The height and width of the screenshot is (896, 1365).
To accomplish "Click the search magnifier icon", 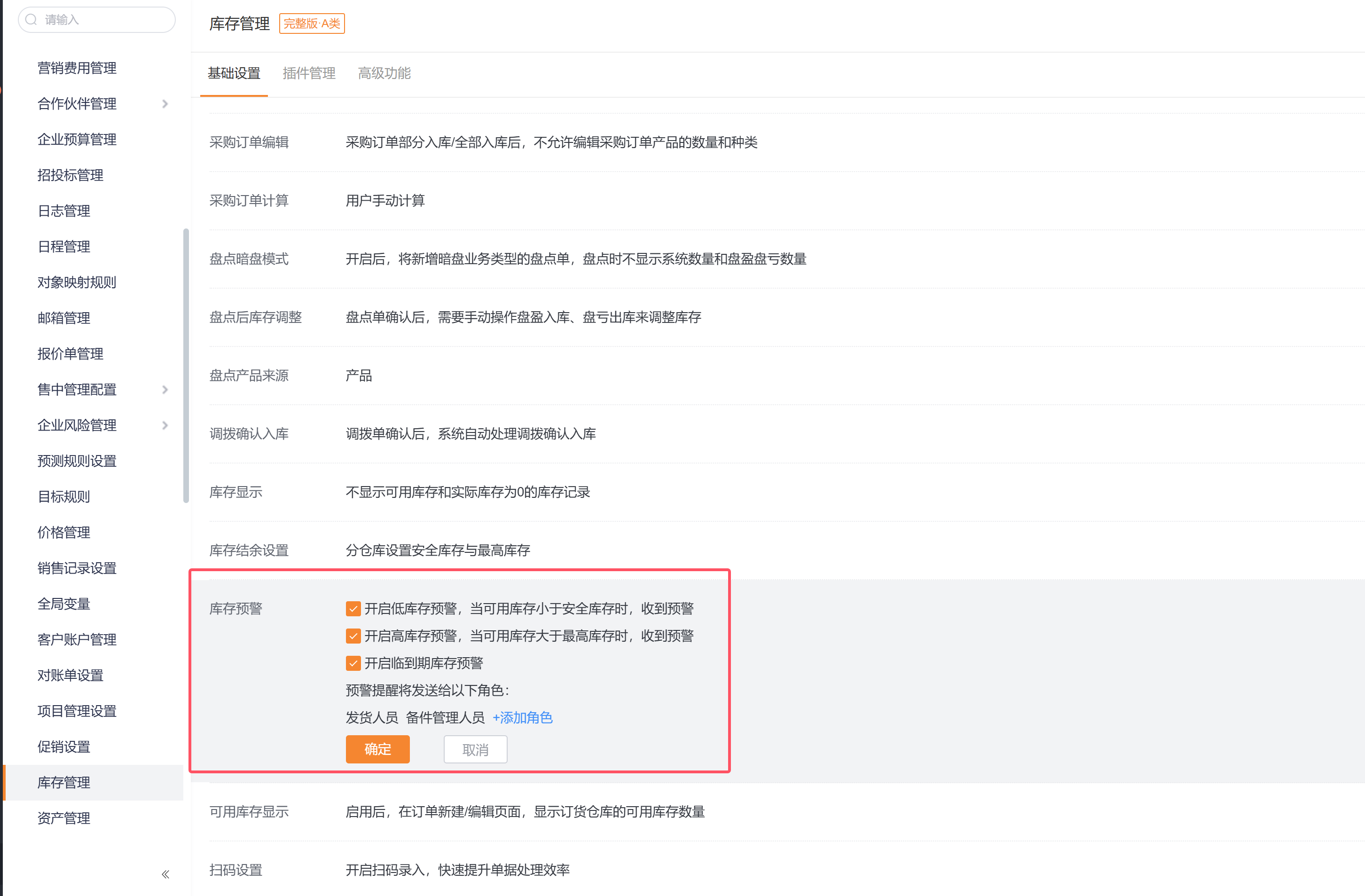I will [31, 19].
